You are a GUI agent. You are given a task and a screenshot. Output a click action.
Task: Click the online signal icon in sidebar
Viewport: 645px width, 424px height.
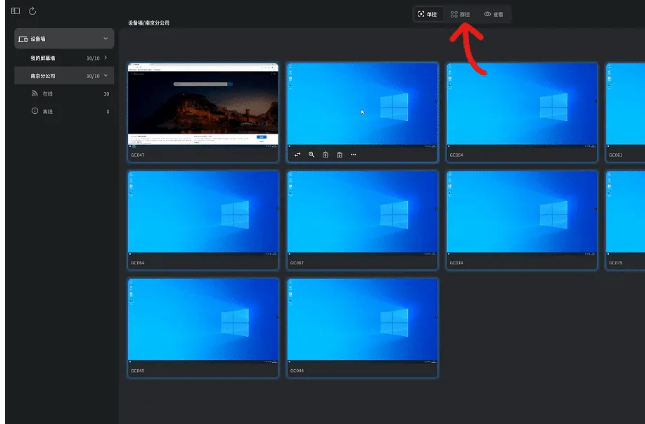[x=35, y=93]
